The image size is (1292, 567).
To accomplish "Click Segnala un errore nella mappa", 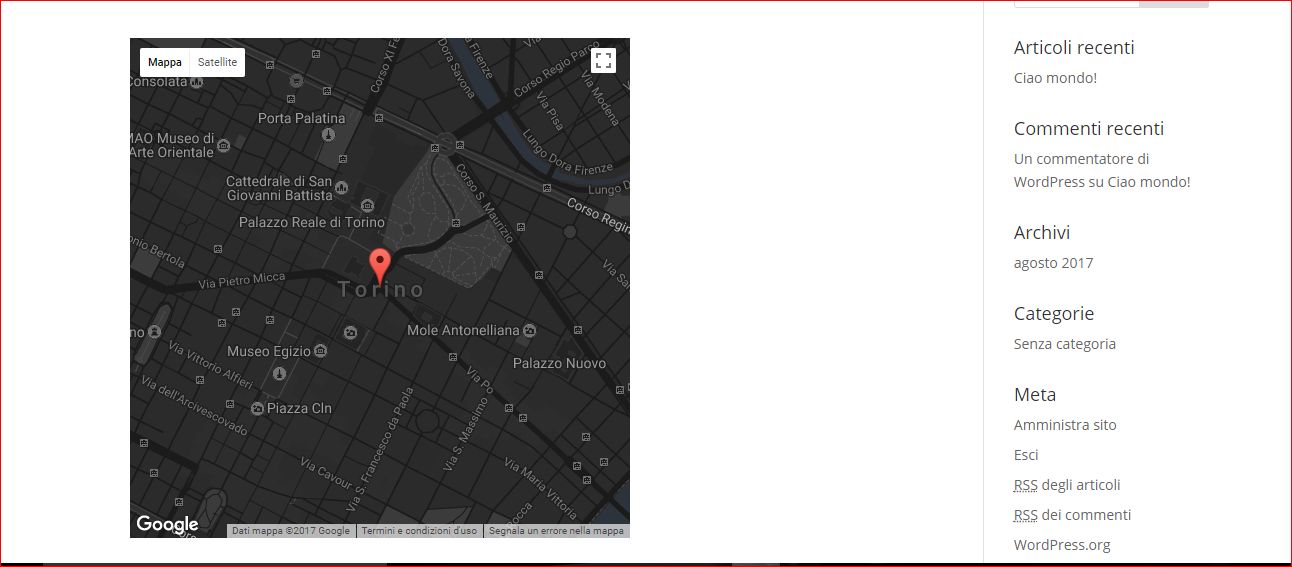I will [556, 531].
